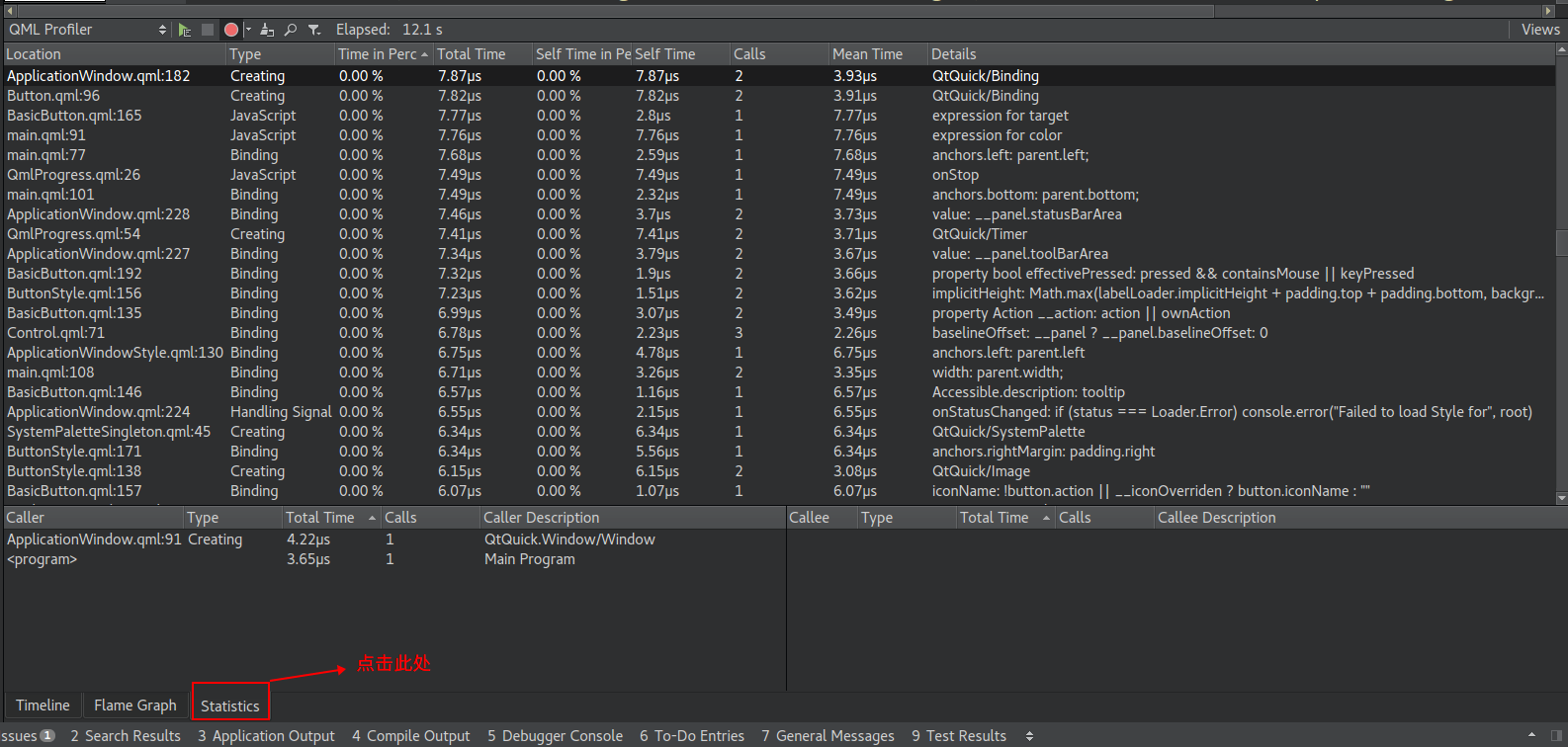Select the ButtonStyle.qml:138 row
The height and width of the screenshot is (747, 1568).
[x=779, y=471]
